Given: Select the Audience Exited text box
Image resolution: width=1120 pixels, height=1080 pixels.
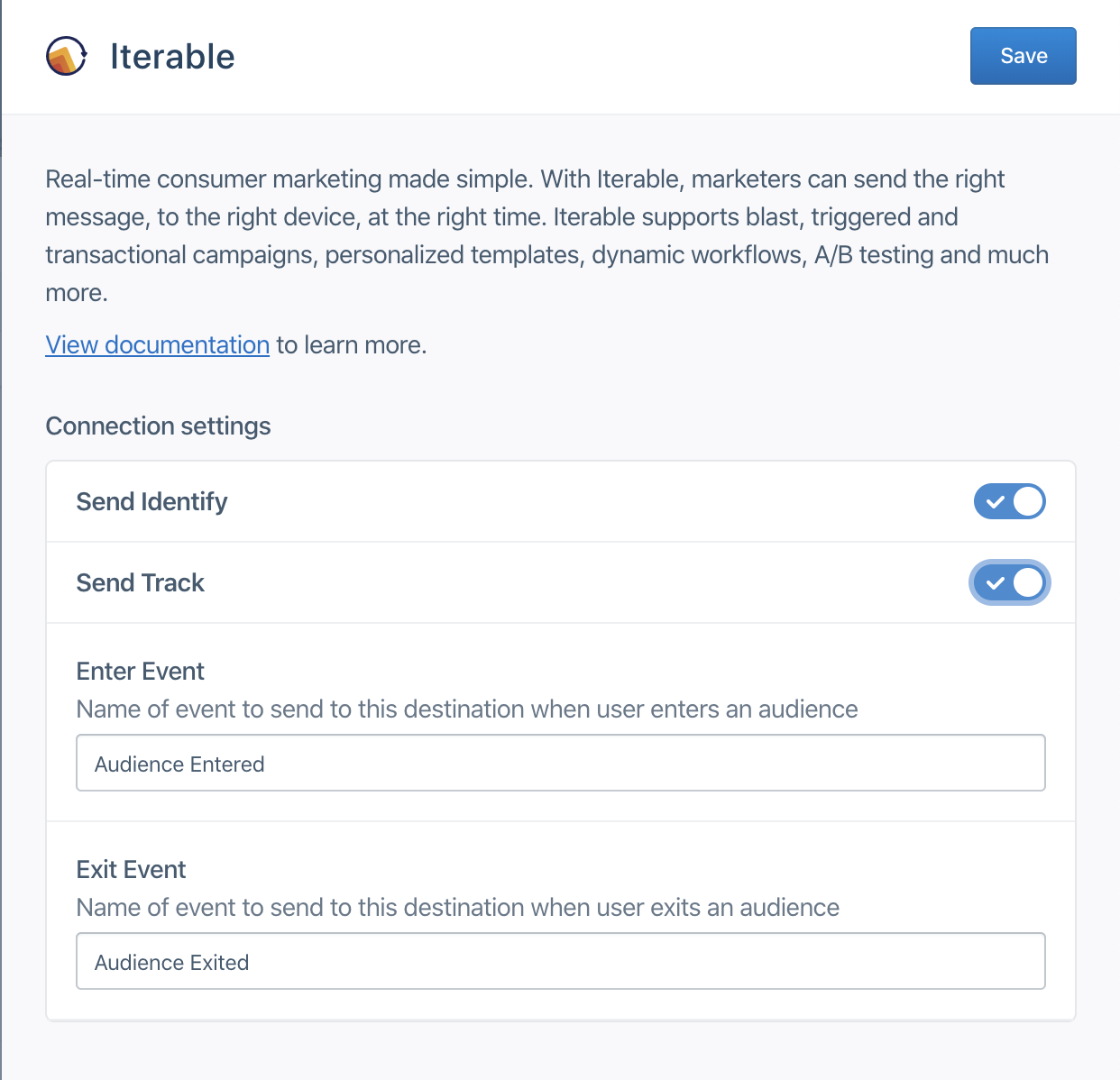Looking at the screenshot, I should [x=560, y=961].
